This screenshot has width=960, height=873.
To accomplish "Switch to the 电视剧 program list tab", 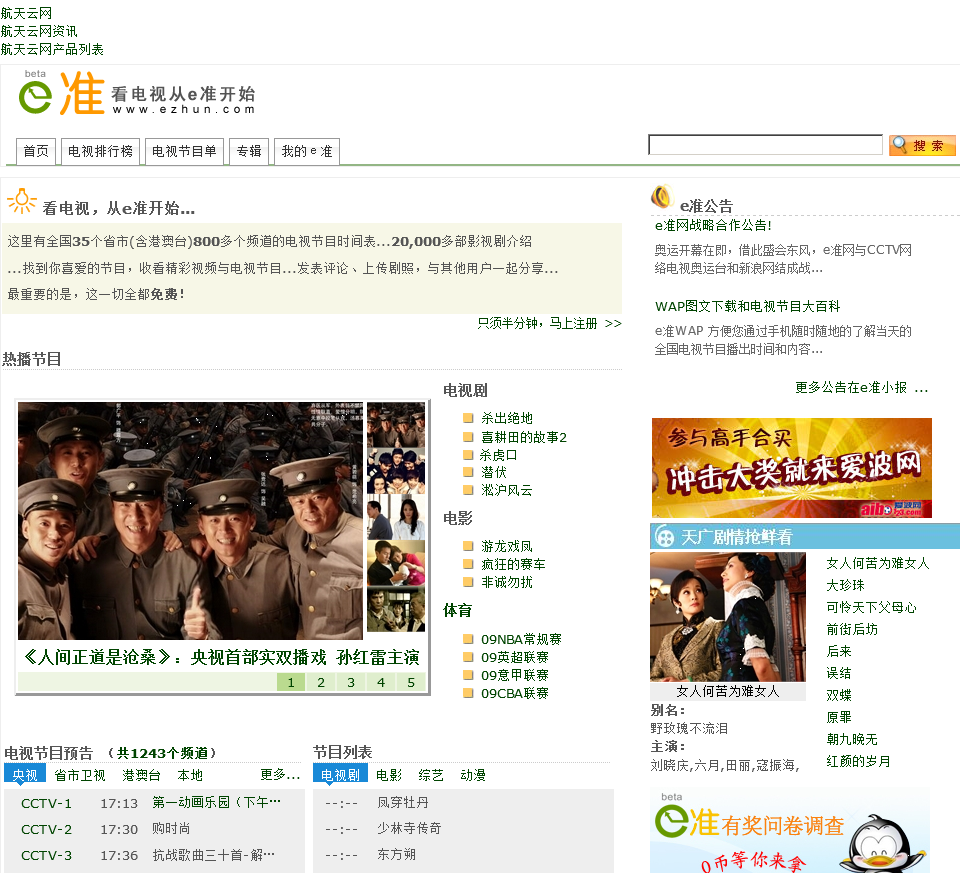I will pos(340,774).
